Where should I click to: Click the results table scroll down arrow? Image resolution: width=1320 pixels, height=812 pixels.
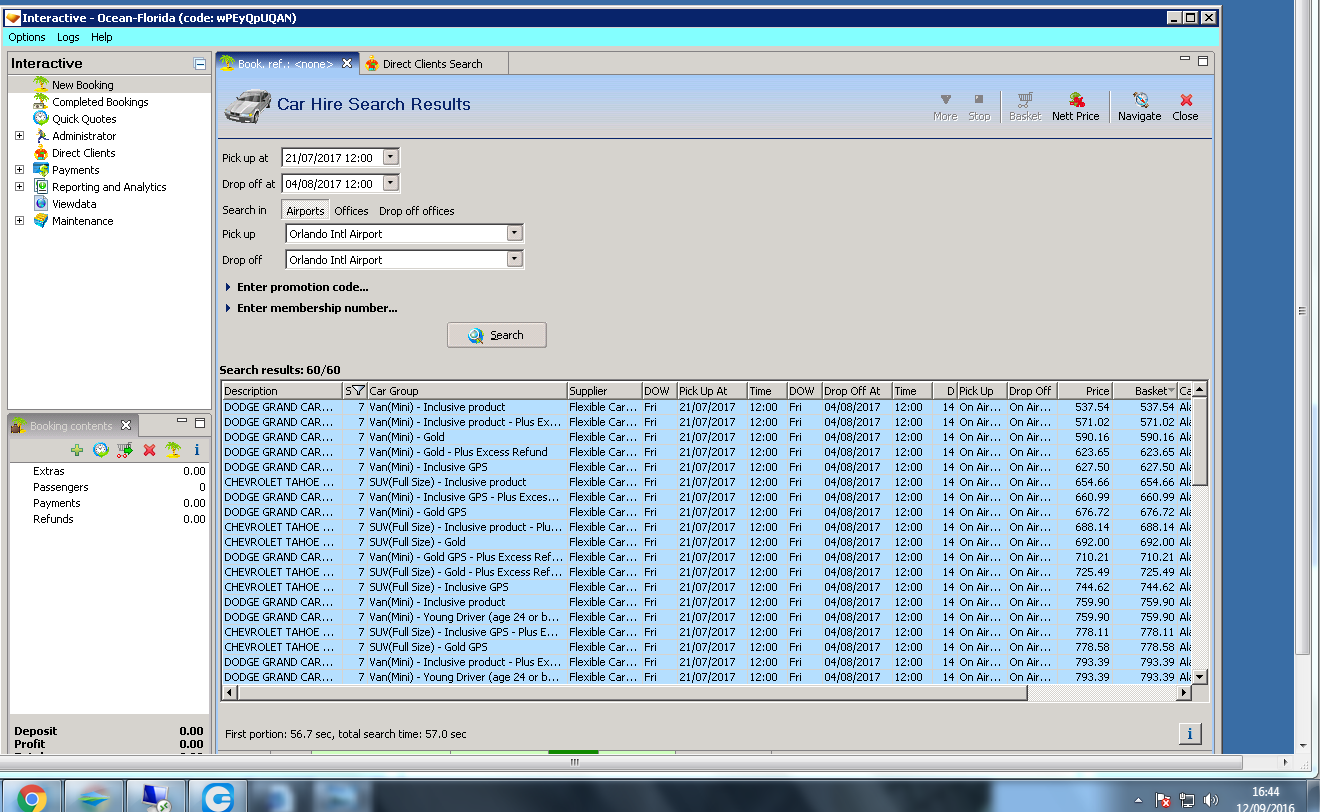(1200, 678)
